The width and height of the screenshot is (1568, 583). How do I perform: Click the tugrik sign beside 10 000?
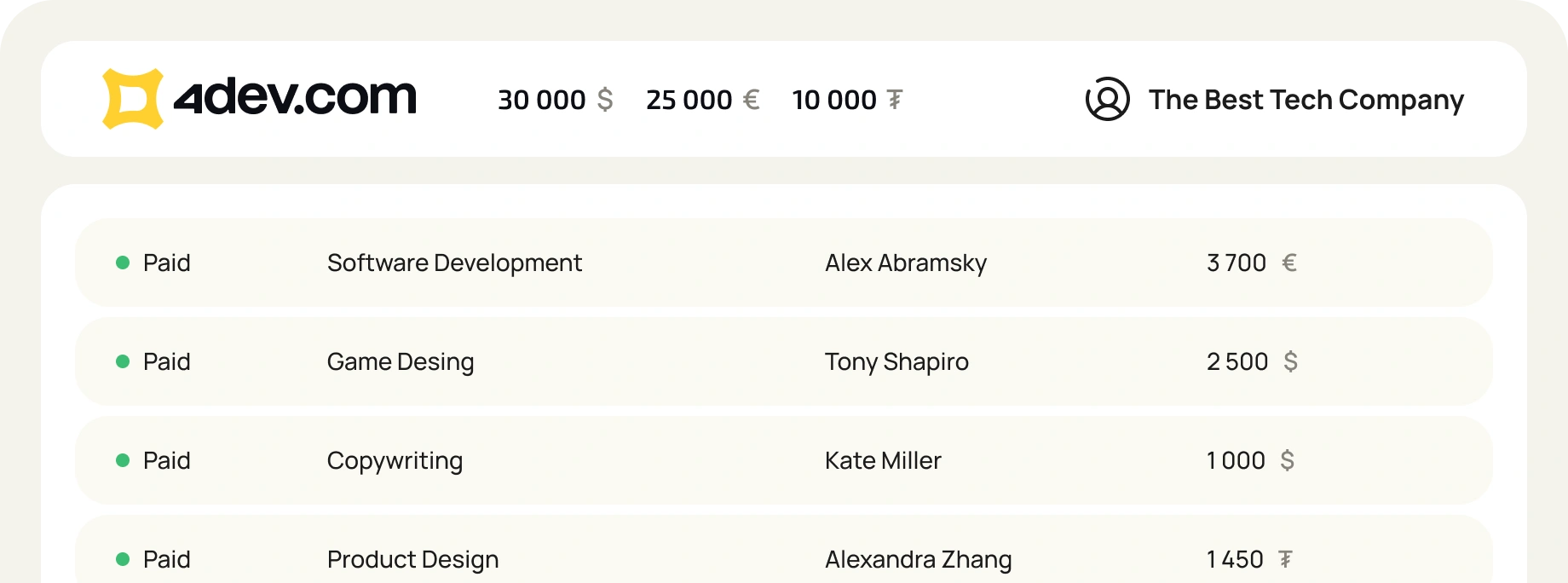pyautogui.click(x=895, y=100)
